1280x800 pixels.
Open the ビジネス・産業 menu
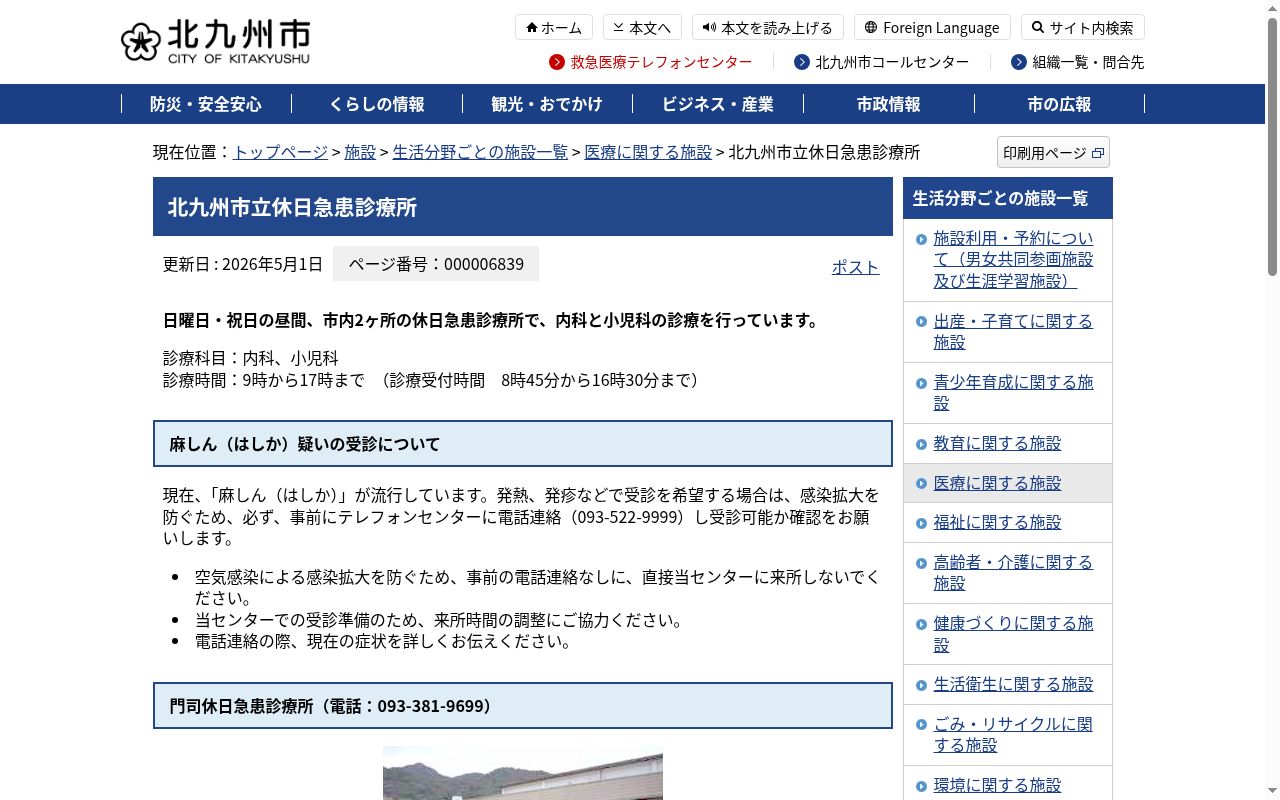(718, 104)
